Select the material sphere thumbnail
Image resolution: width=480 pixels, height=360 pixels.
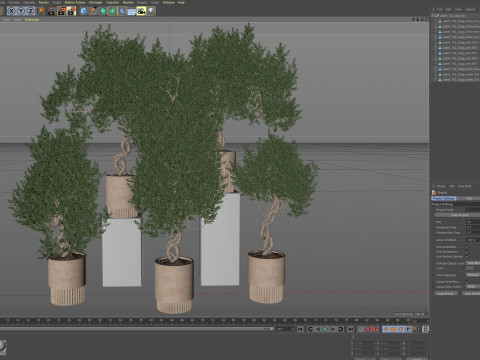(x=2, y=347)
